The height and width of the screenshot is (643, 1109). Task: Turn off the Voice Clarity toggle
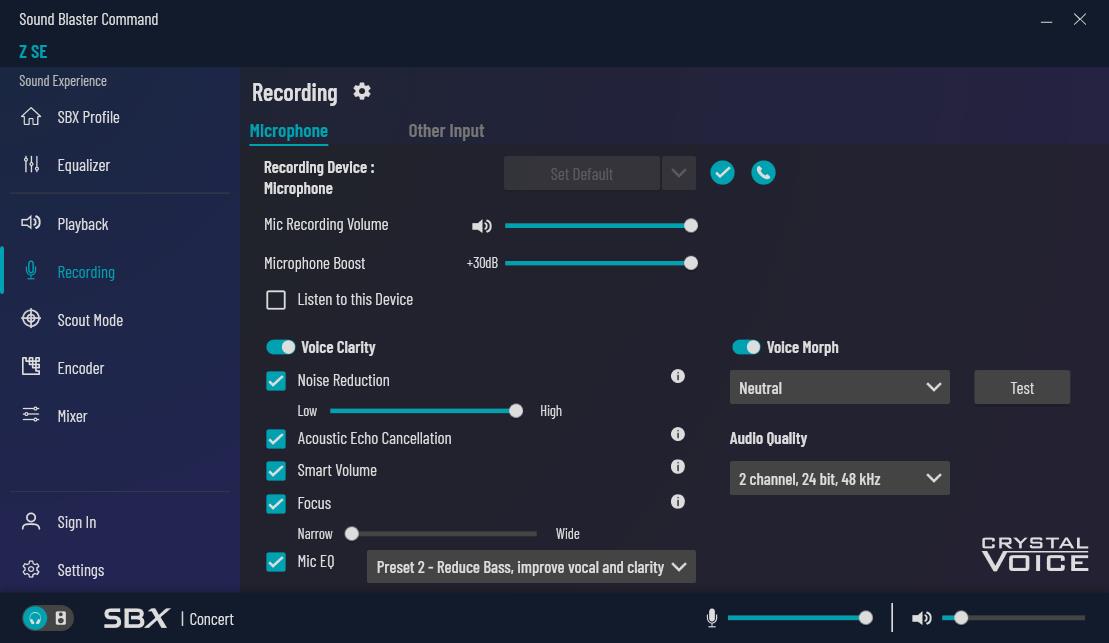pyautogui.click(x=280, y=347)
